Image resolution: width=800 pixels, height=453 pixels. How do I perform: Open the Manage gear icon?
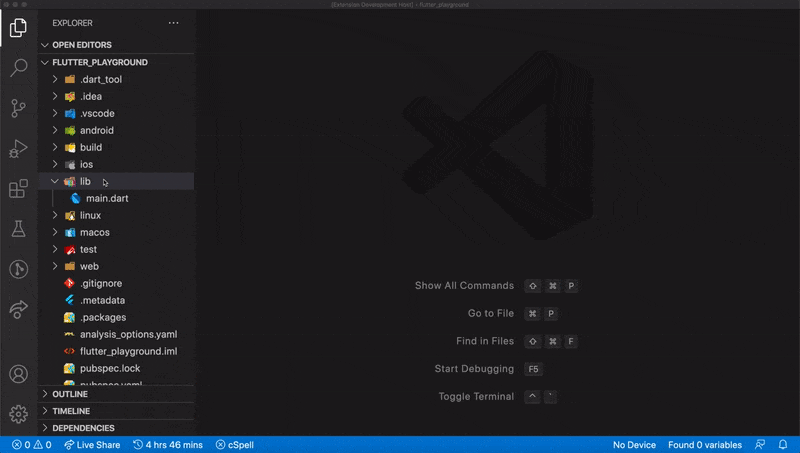[18, 414]
